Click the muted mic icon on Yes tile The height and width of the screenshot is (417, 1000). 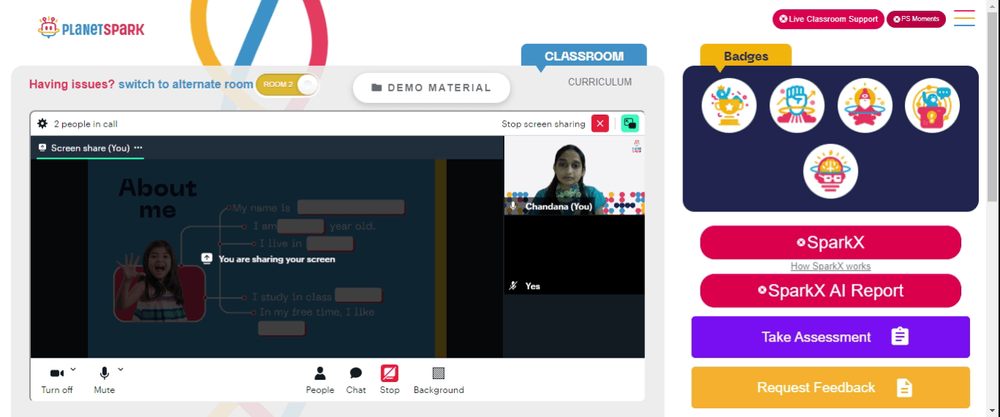click(513, 286)
